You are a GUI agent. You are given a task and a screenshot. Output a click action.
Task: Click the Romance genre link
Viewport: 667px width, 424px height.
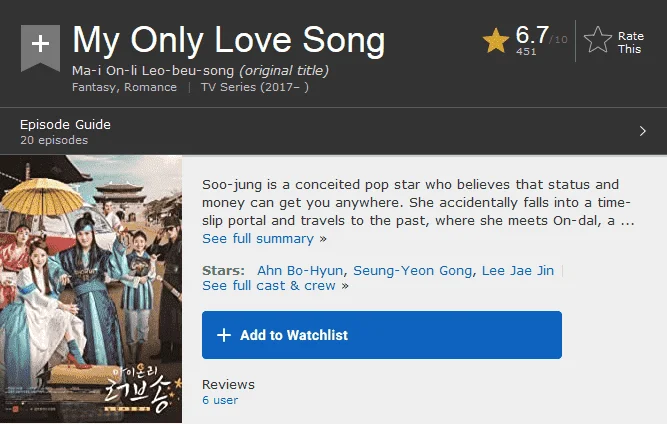[x=151, y=87]
